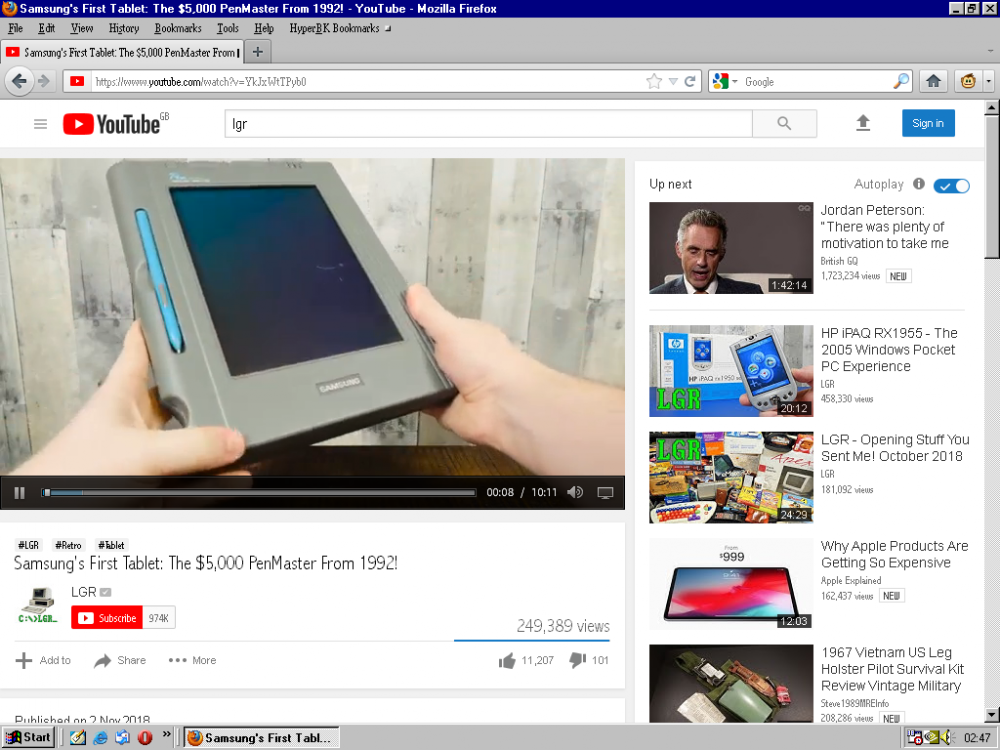Open dropdown beside the monkey icon
Viewport: 1000px width, 750px height.
tap(988, 81)
